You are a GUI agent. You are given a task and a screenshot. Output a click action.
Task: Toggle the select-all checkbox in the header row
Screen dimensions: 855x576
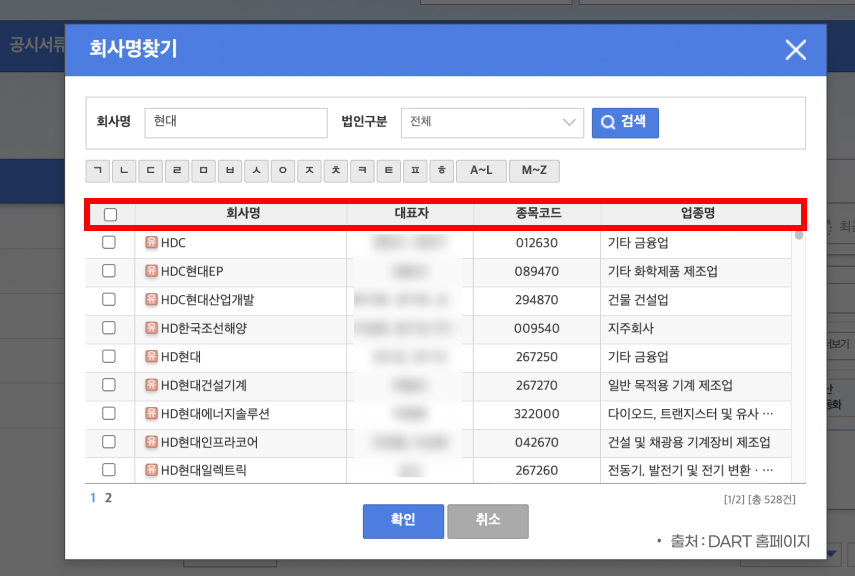click(x=111, y=213)
